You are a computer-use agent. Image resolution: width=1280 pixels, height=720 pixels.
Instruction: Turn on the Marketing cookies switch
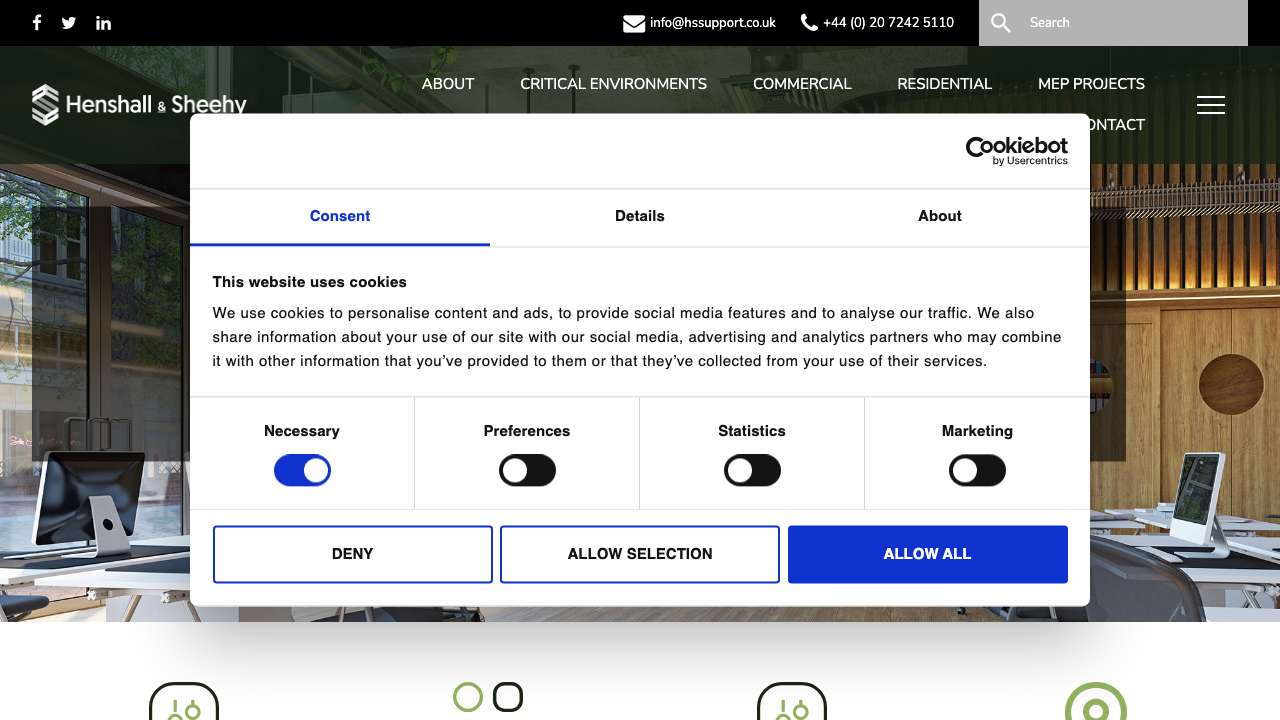click(x=977, y=470)
